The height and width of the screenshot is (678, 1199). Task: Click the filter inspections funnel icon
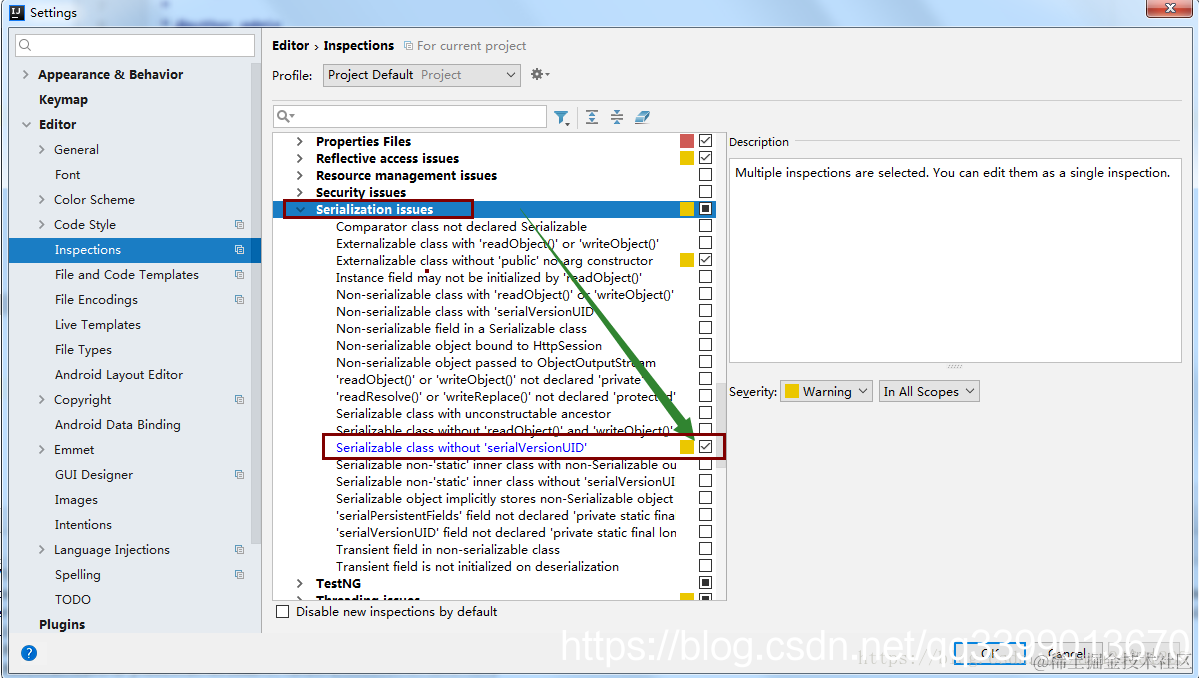[x=561, y=117]
